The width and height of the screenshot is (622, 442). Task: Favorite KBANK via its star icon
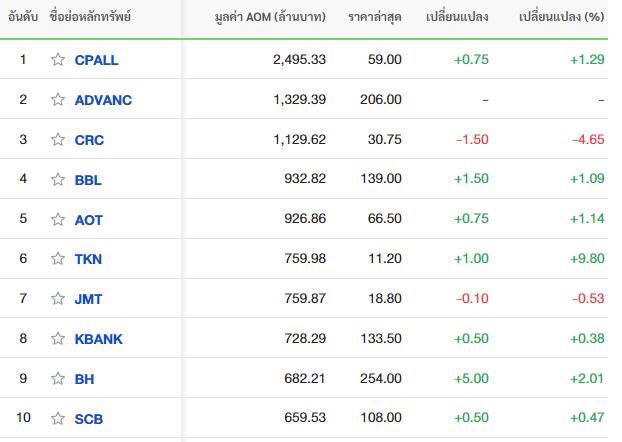pyautogui.click(x=58, y=338)
